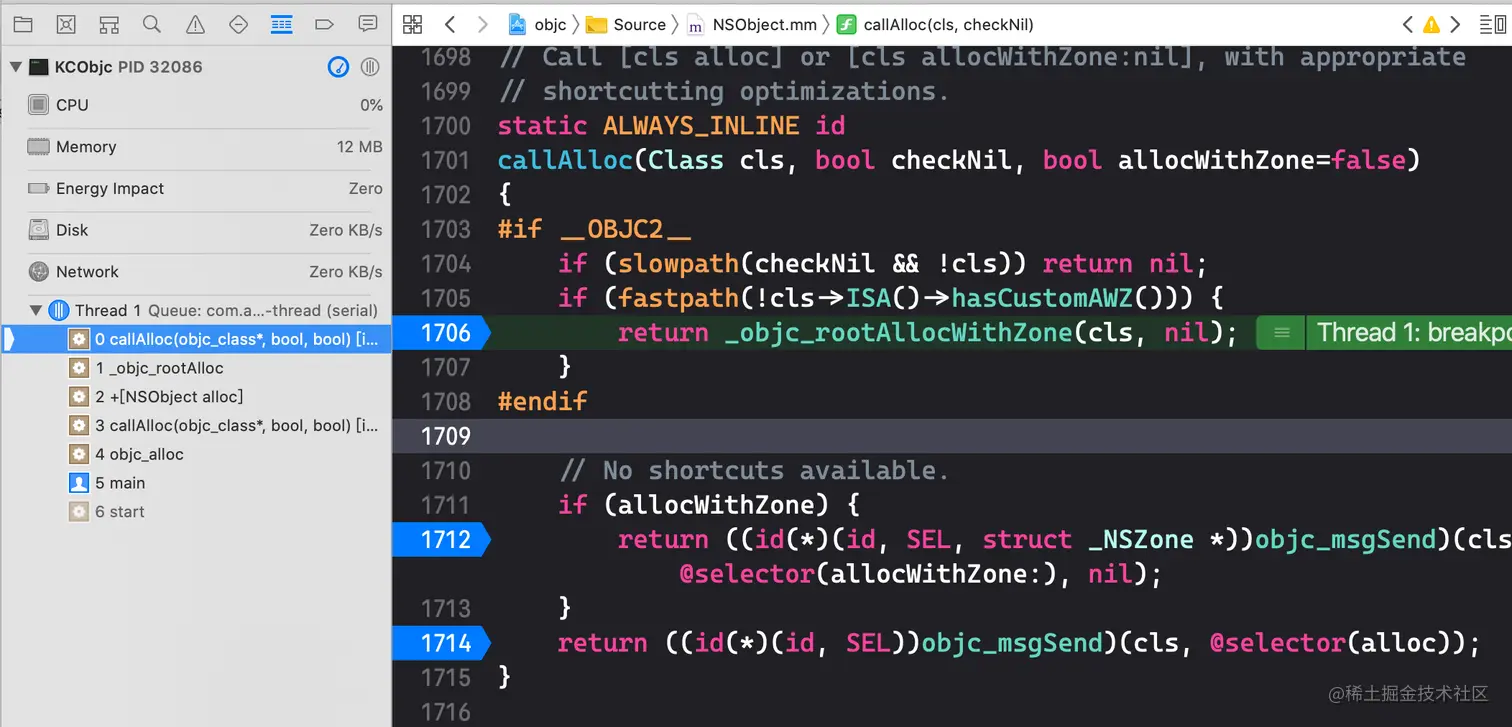Open the Report navigator icon
The image size is (1512, 727).
[x=367, y=24]
